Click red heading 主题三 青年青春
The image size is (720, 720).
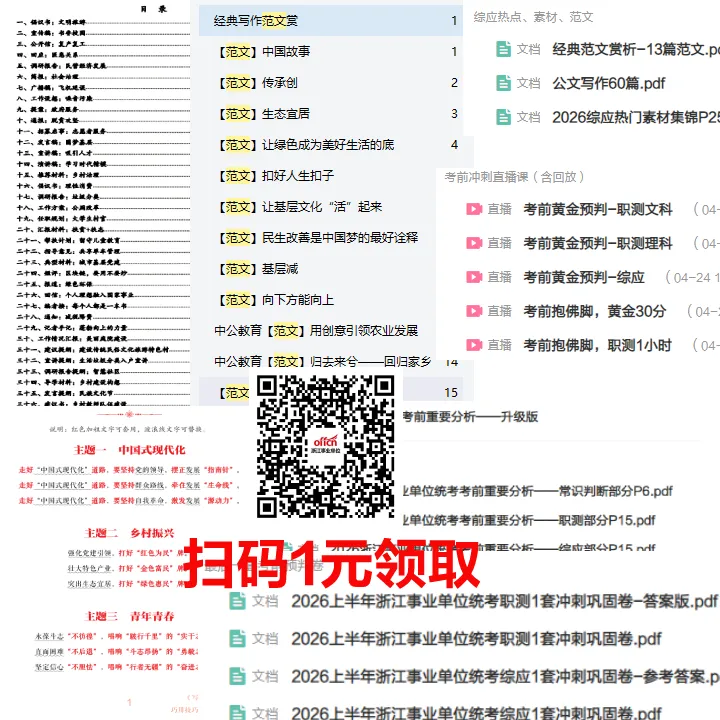pos(129,616)
